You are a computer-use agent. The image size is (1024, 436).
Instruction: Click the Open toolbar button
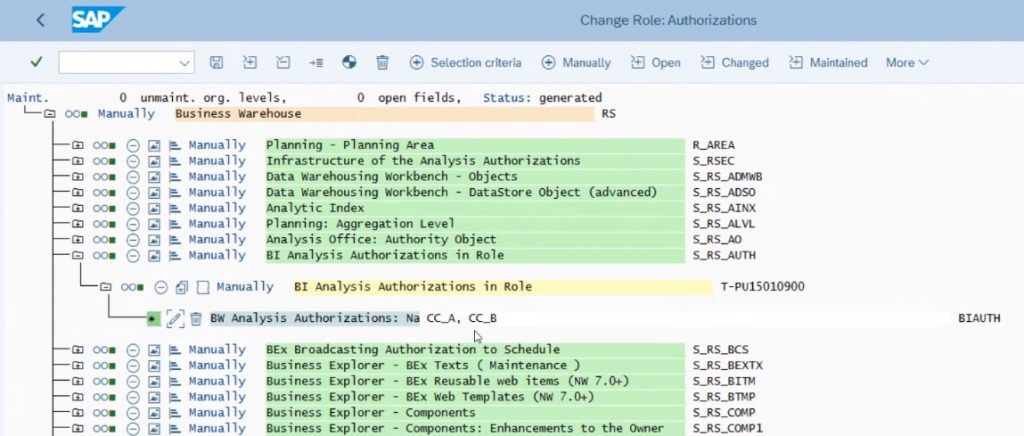click(x=656, y=63)
